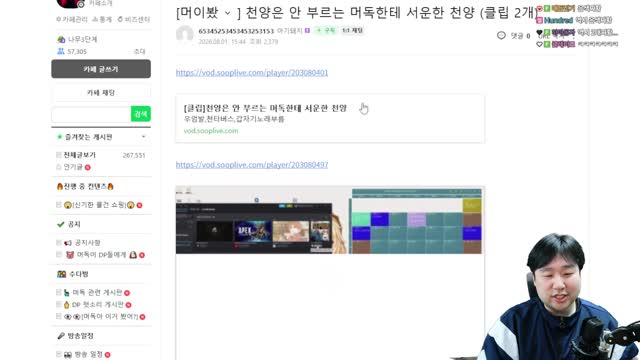Click the green 검색 search button
This screenshot has height=360, width=640.
coord(140,114)
